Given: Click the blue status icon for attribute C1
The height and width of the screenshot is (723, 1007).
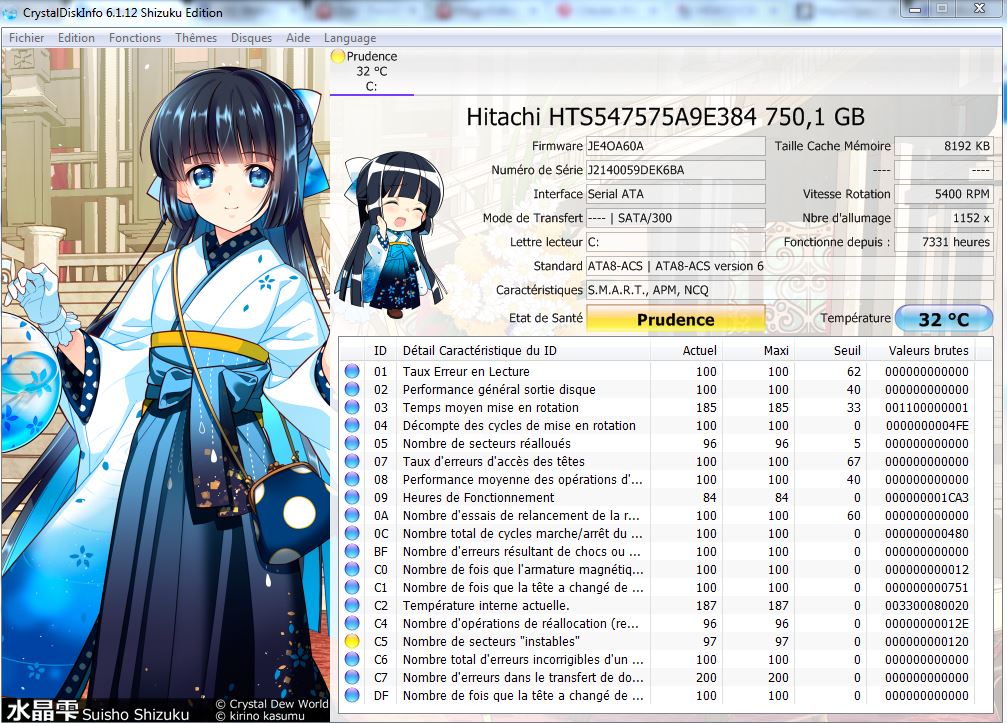Looking at the screenshot, I should pos(352,587).
